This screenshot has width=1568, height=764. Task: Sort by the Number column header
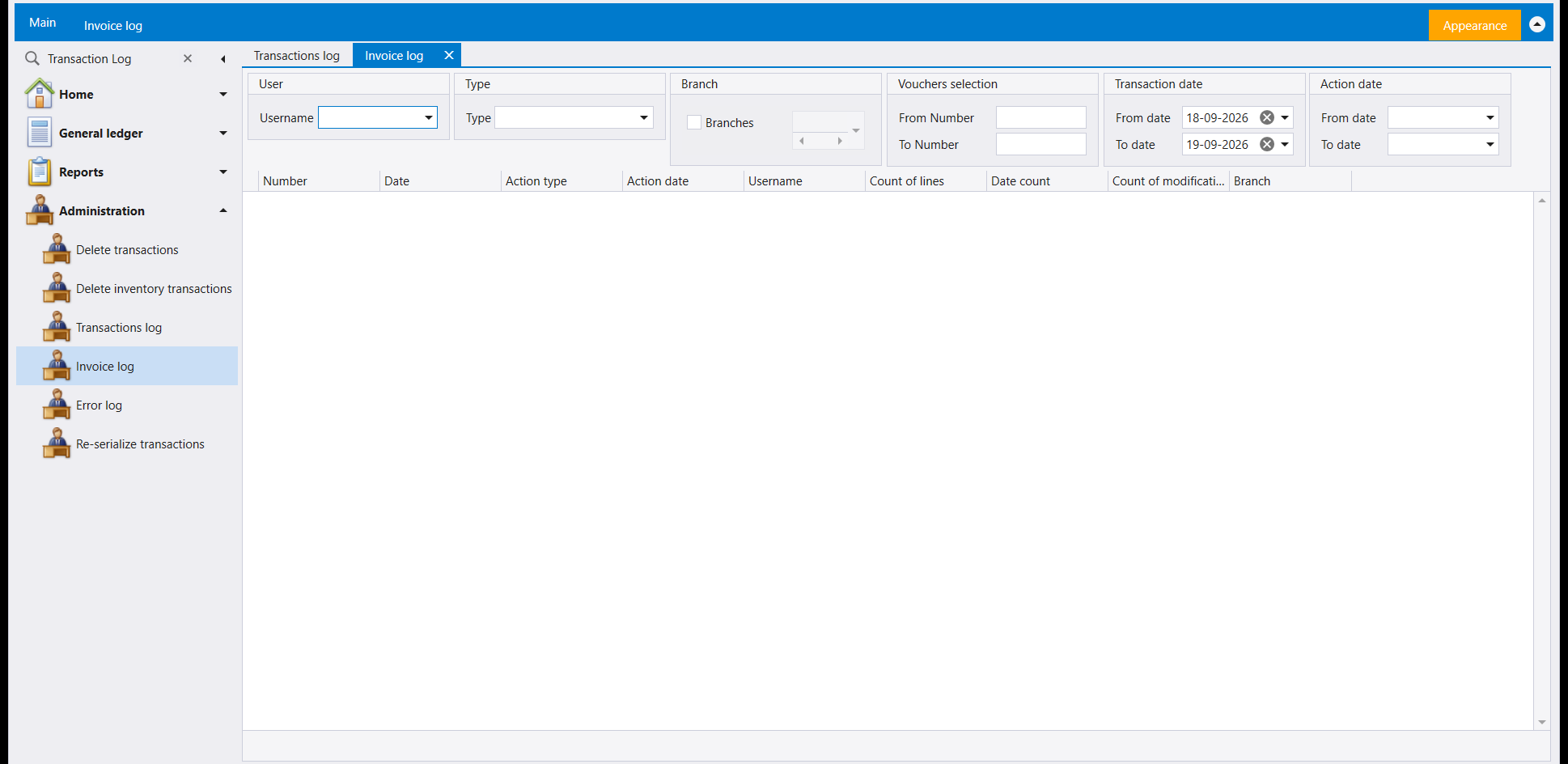(319, 181)
